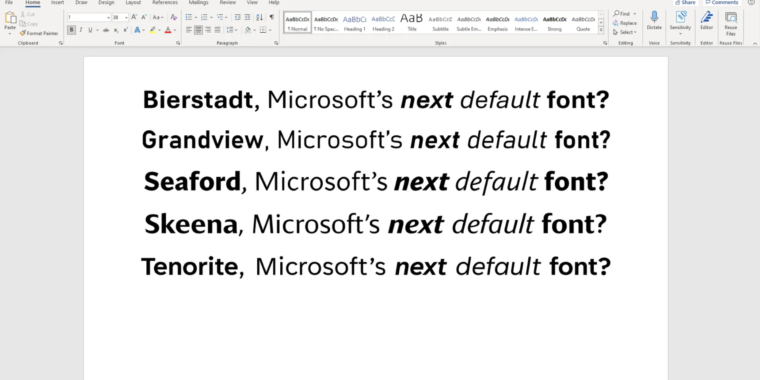Apply the Title style
The height and width of the screenshot is (380, 760).
point(412,22)
